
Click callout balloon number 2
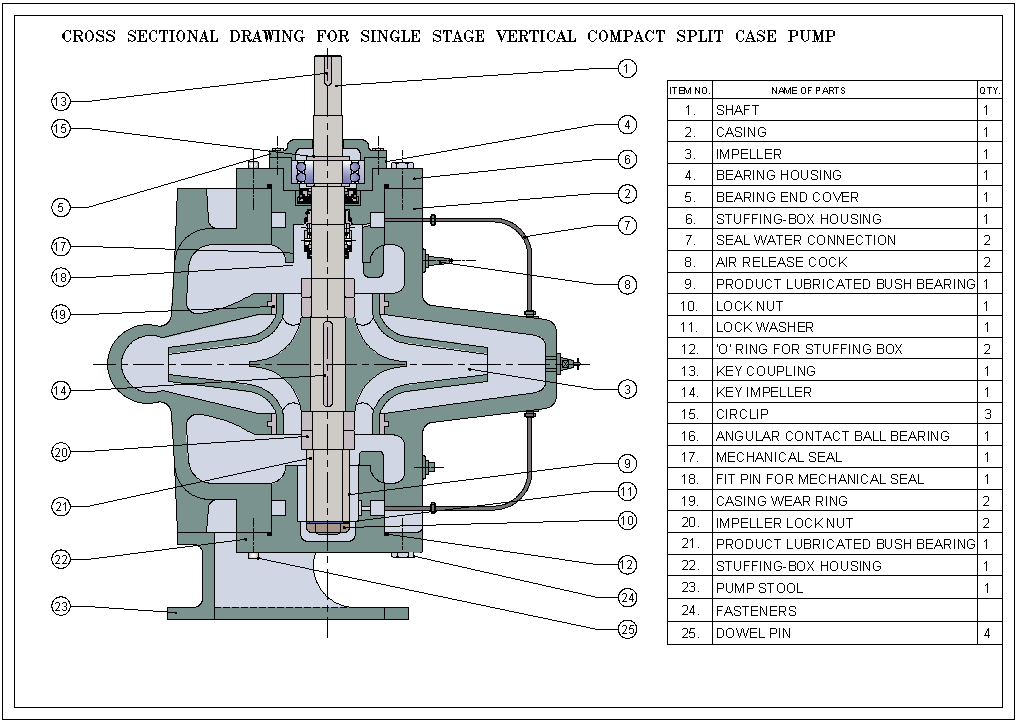point(626,194)
